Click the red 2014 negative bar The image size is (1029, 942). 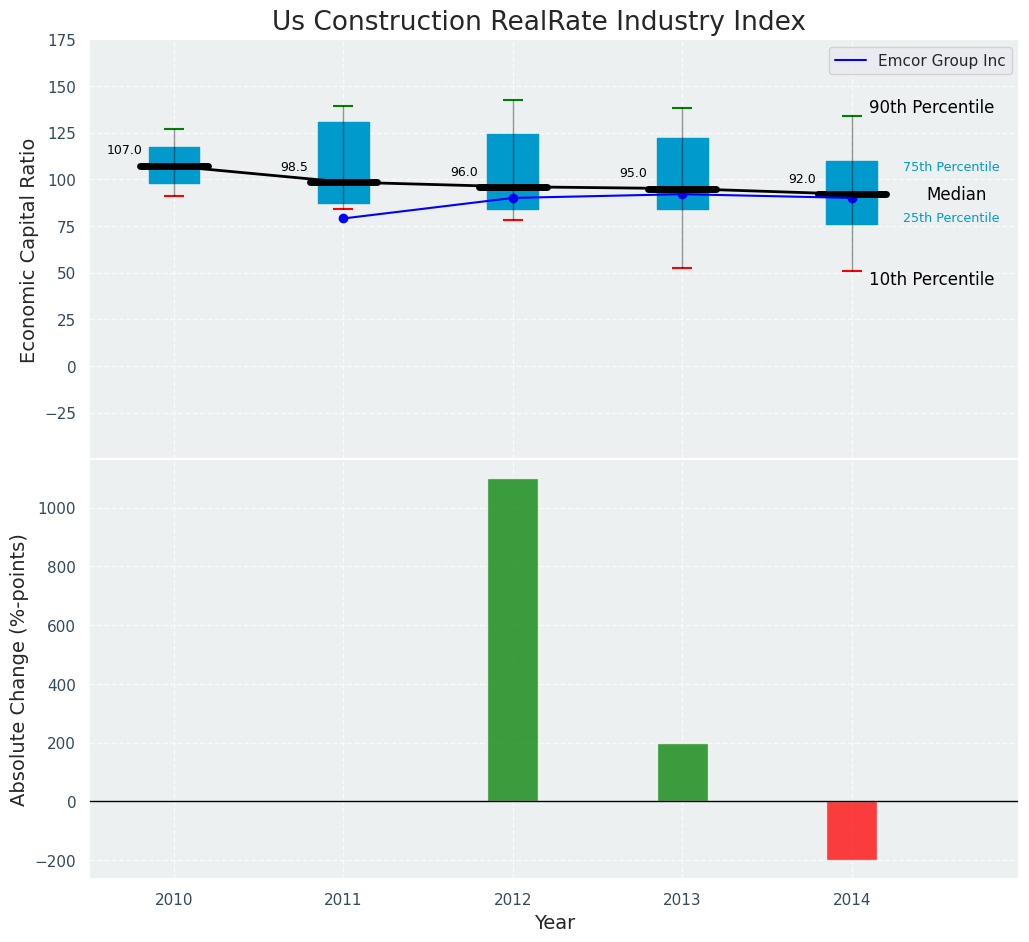[852, 830]
